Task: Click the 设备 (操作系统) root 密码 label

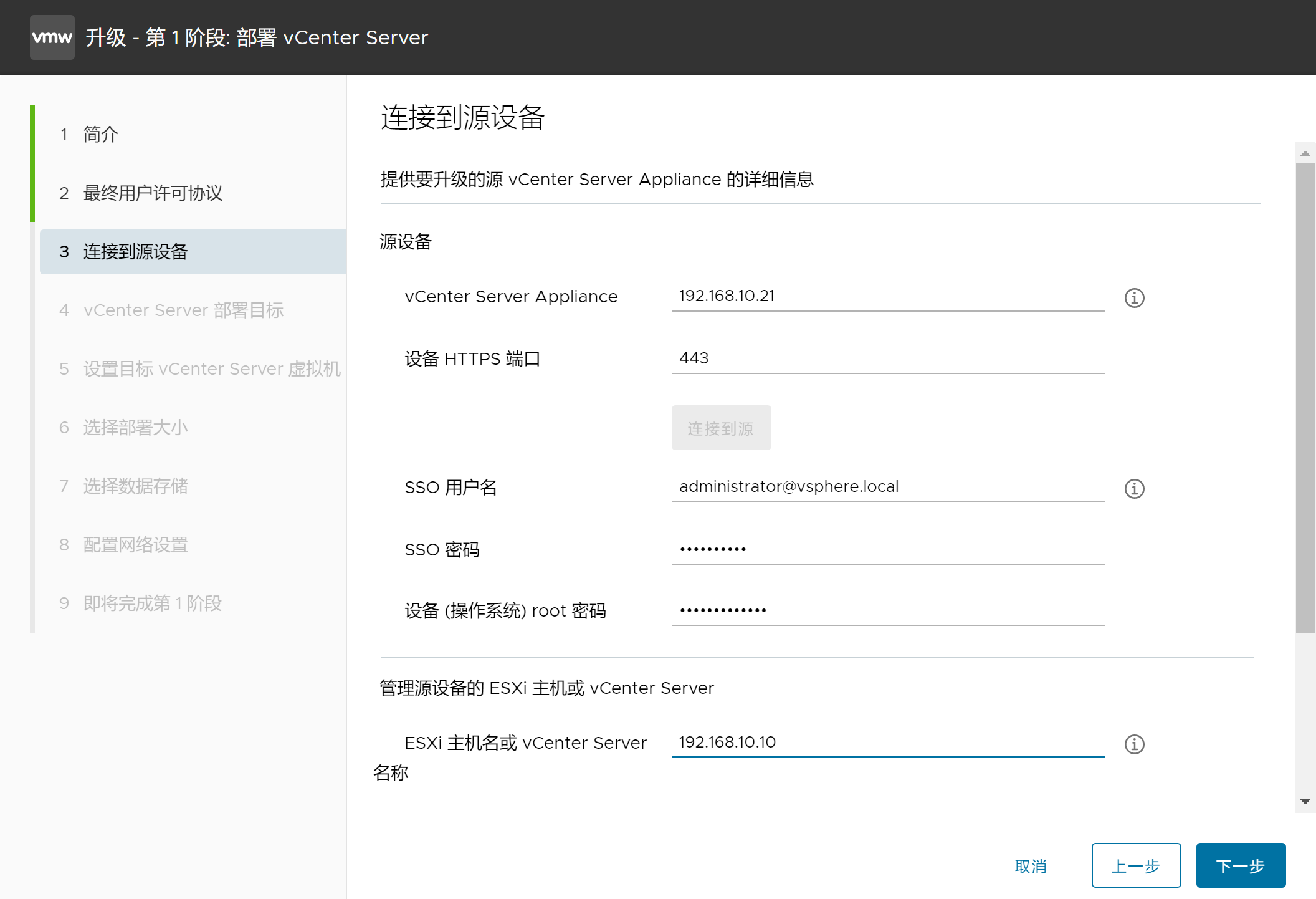Action: pos(505,611)
